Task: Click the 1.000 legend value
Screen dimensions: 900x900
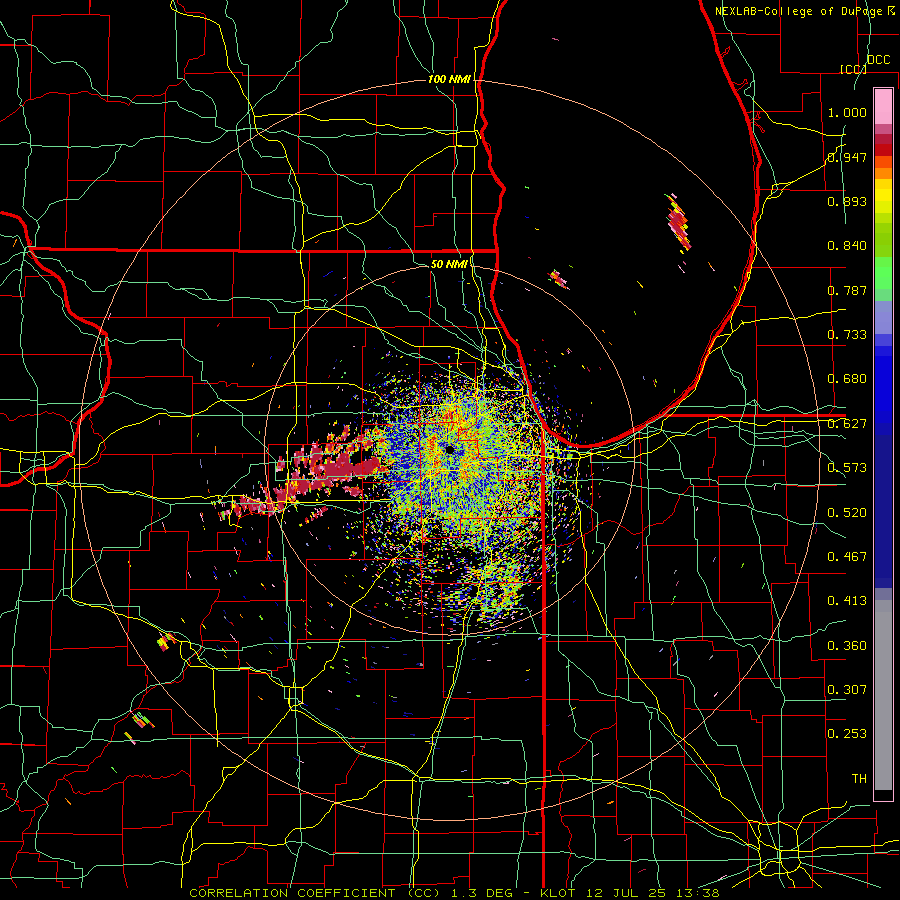Action: 847,113
